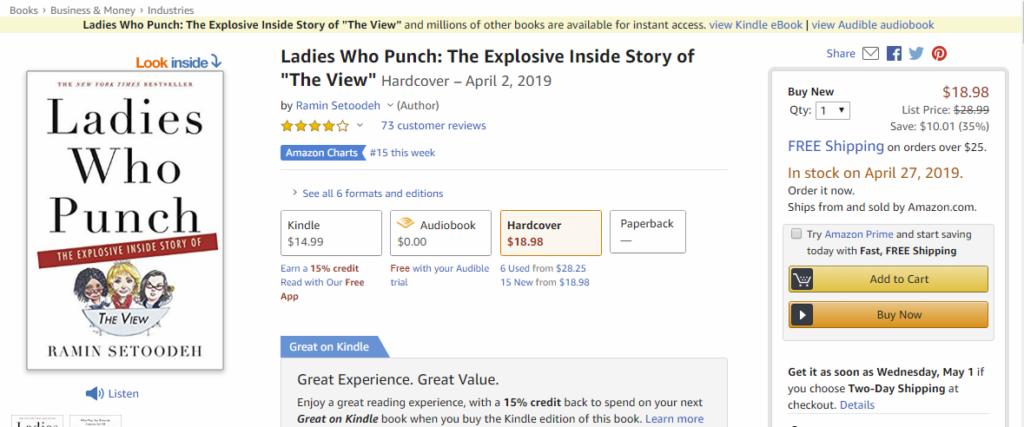Image resolution: width=1024 pixels, height=427 pixels.
Task: Share on Pinterest icon
Action: (939, 54)
